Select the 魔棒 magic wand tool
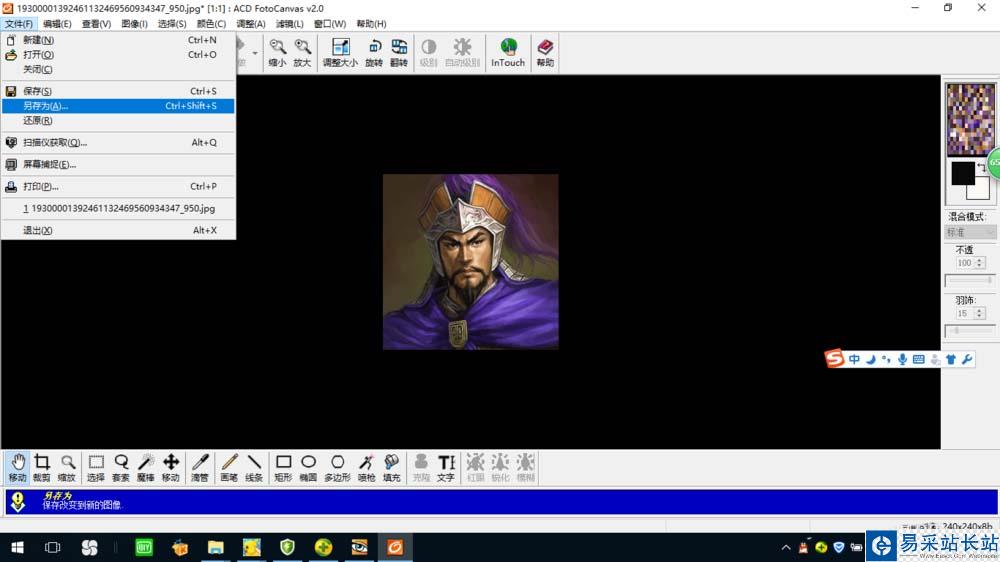1000x562 pixels. pyautogui.click(x=145, y=467)
